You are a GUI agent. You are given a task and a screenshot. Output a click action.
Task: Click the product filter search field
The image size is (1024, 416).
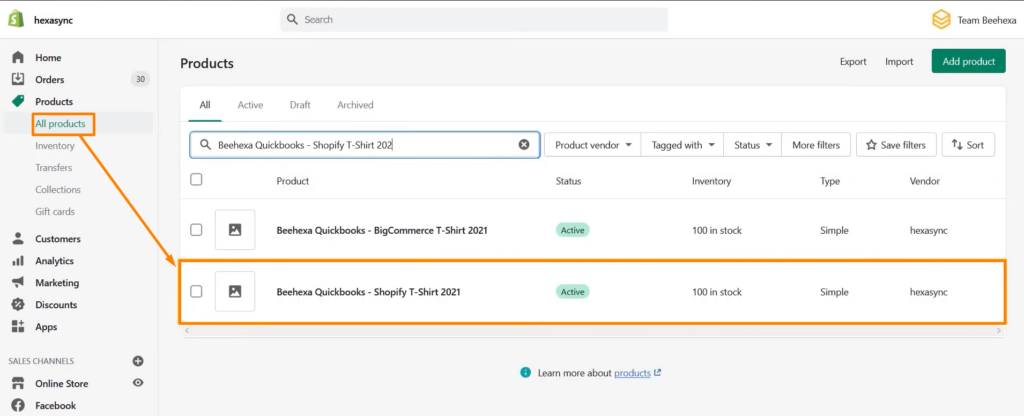pos(365,145)
